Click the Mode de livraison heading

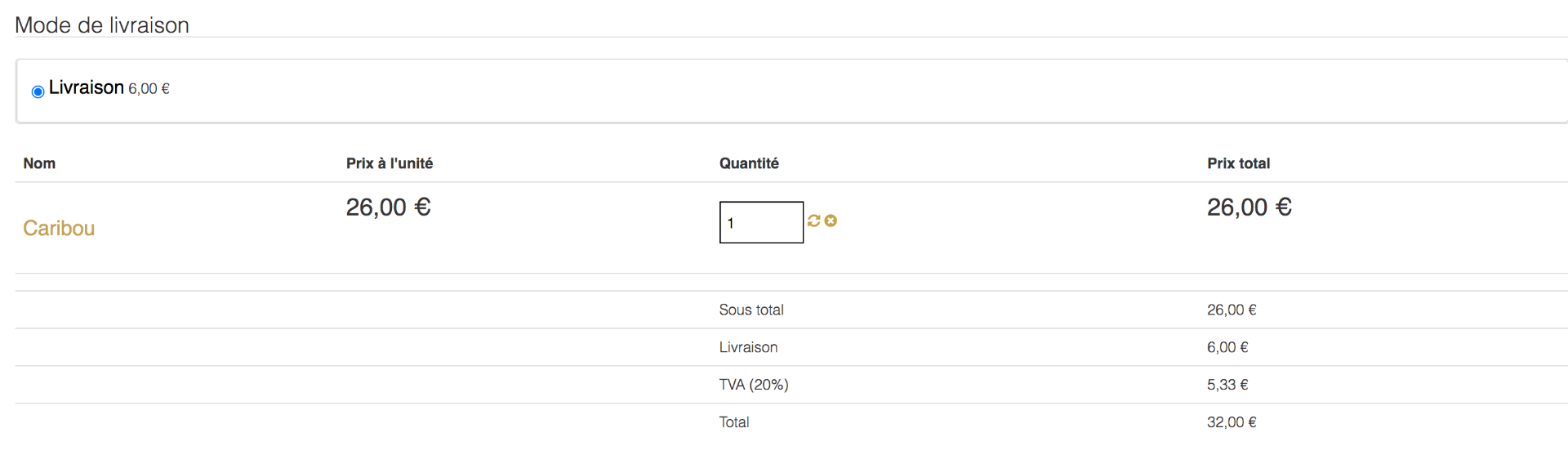[102, 25]
